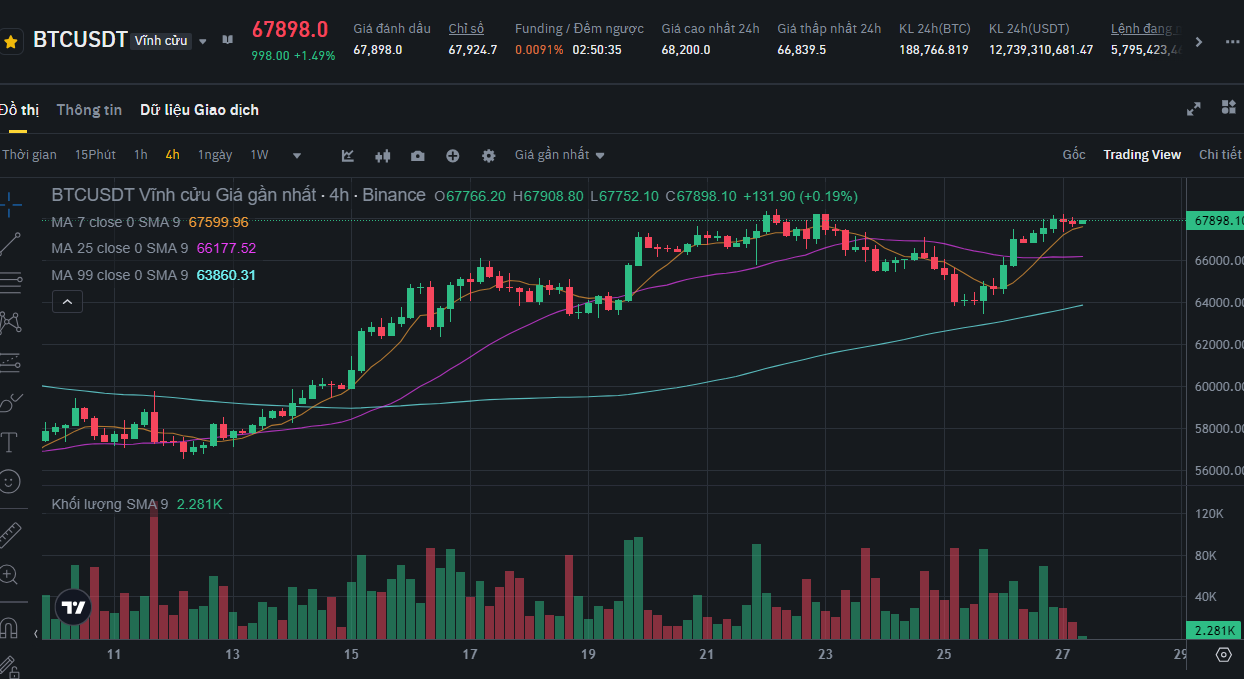
Task: Click the add (plus circle) icon
Action: [453, 156]
